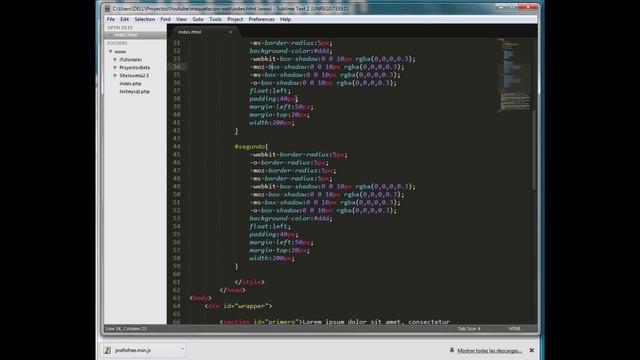The height and width of the screenshot is (360, 640).
Task: Click line number 34 in gutter
Action: coord(176,67)
